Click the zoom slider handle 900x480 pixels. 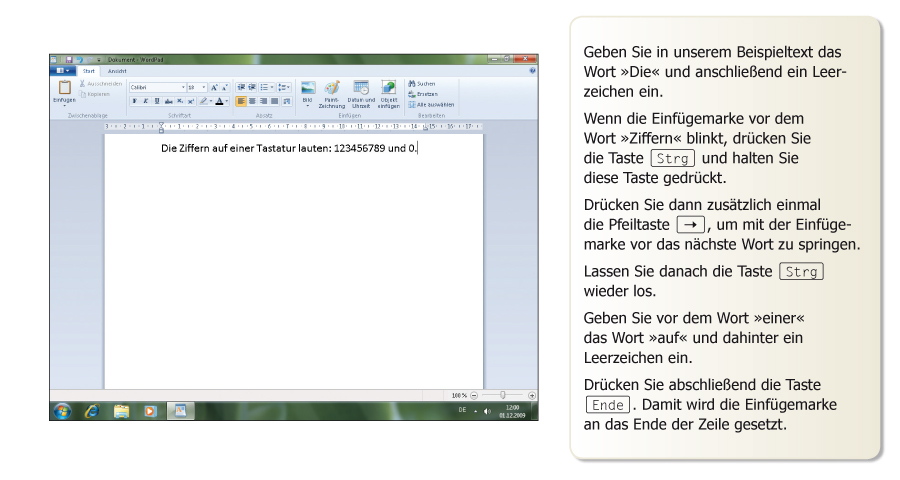tap(501, 396)
